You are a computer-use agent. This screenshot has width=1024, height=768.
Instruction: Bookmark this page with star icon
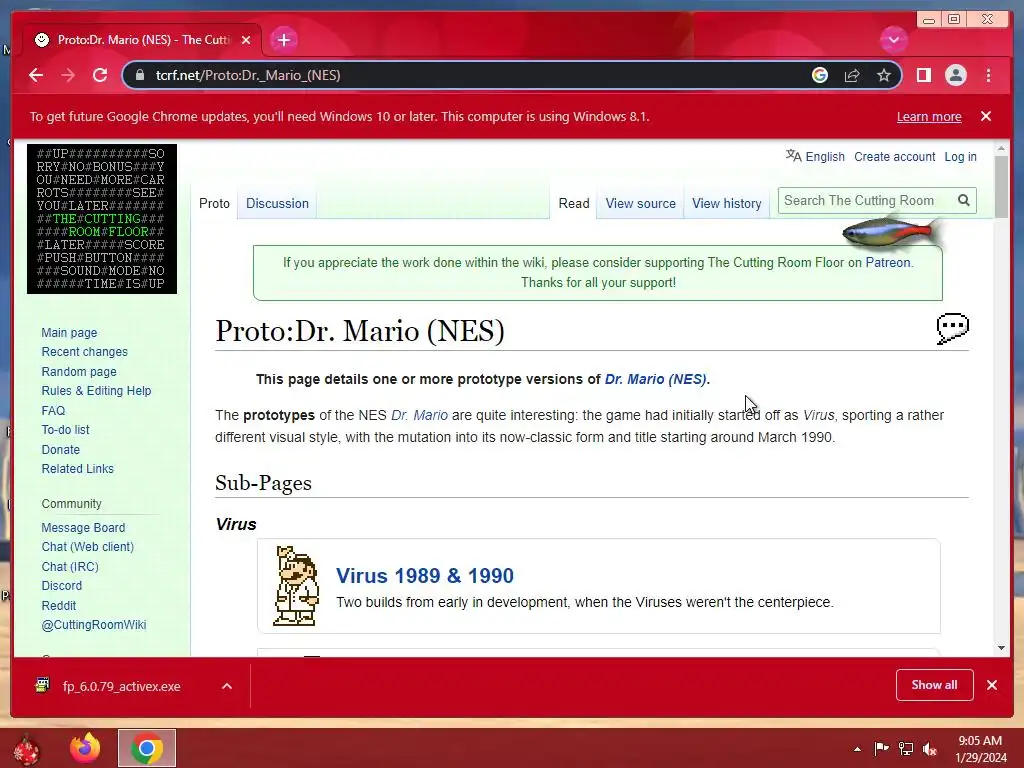tap(884, 75)
